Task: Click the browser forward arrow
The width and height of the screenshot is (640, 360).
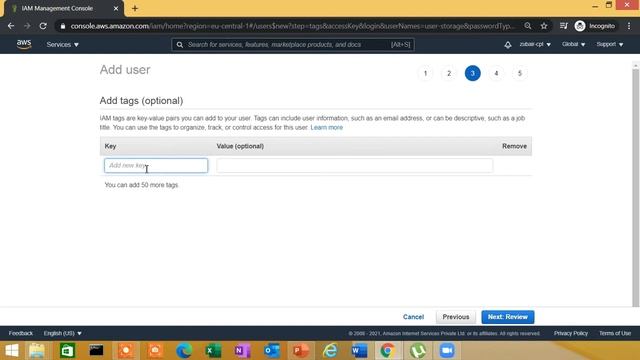Action: tap(27, 26)
